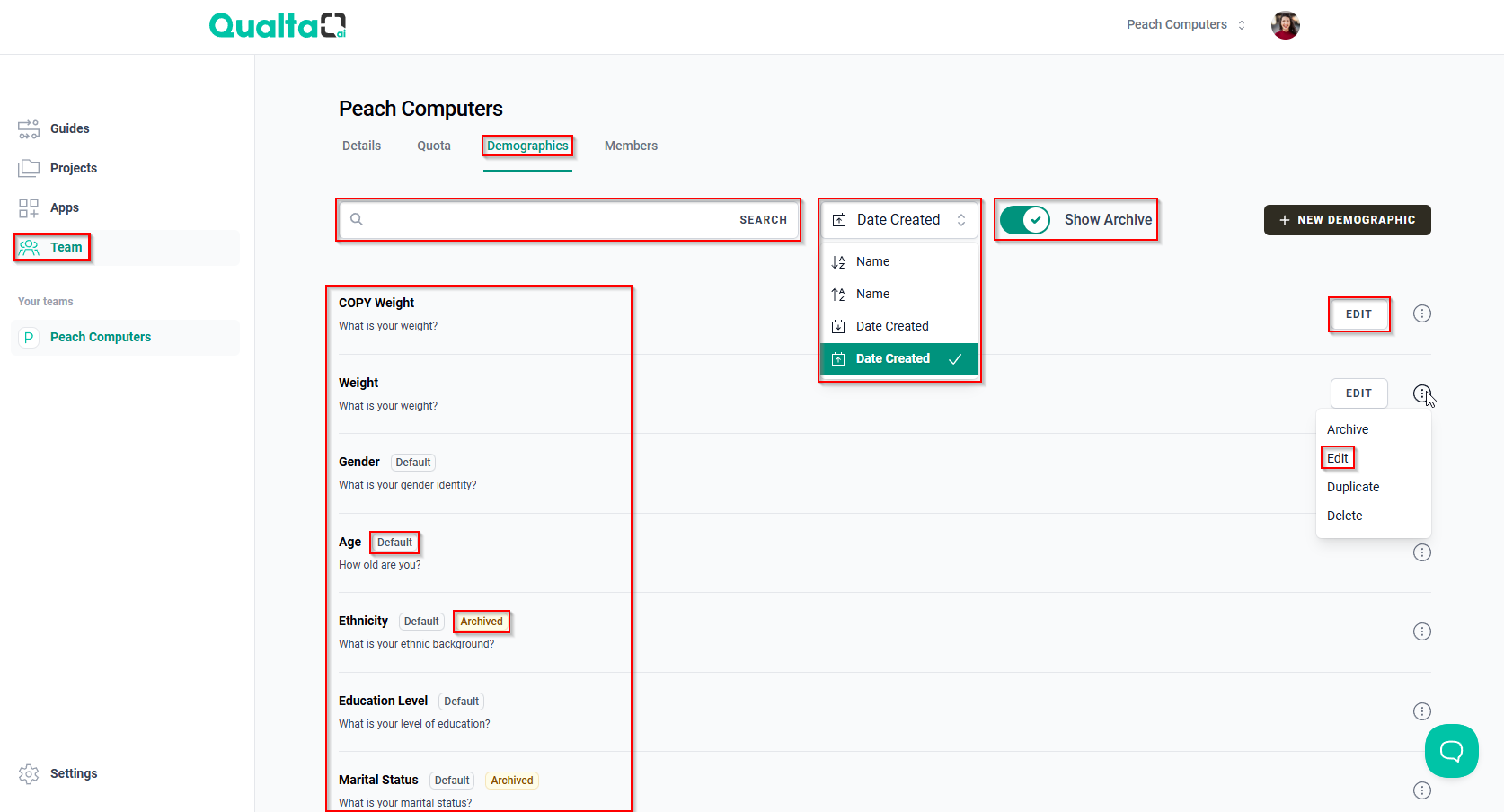Click the 'How old are you?' text
The height and width of the screenshot is (812, 1504).
(x=380, y=565)
